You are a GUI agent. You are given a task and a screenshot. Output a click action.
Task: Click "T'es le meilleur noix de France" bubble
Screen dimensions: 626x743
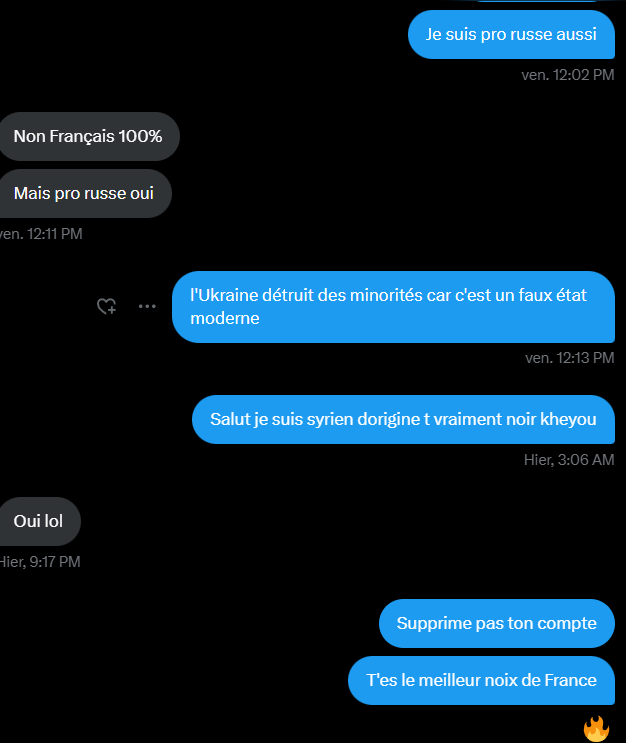click(481, 681)
